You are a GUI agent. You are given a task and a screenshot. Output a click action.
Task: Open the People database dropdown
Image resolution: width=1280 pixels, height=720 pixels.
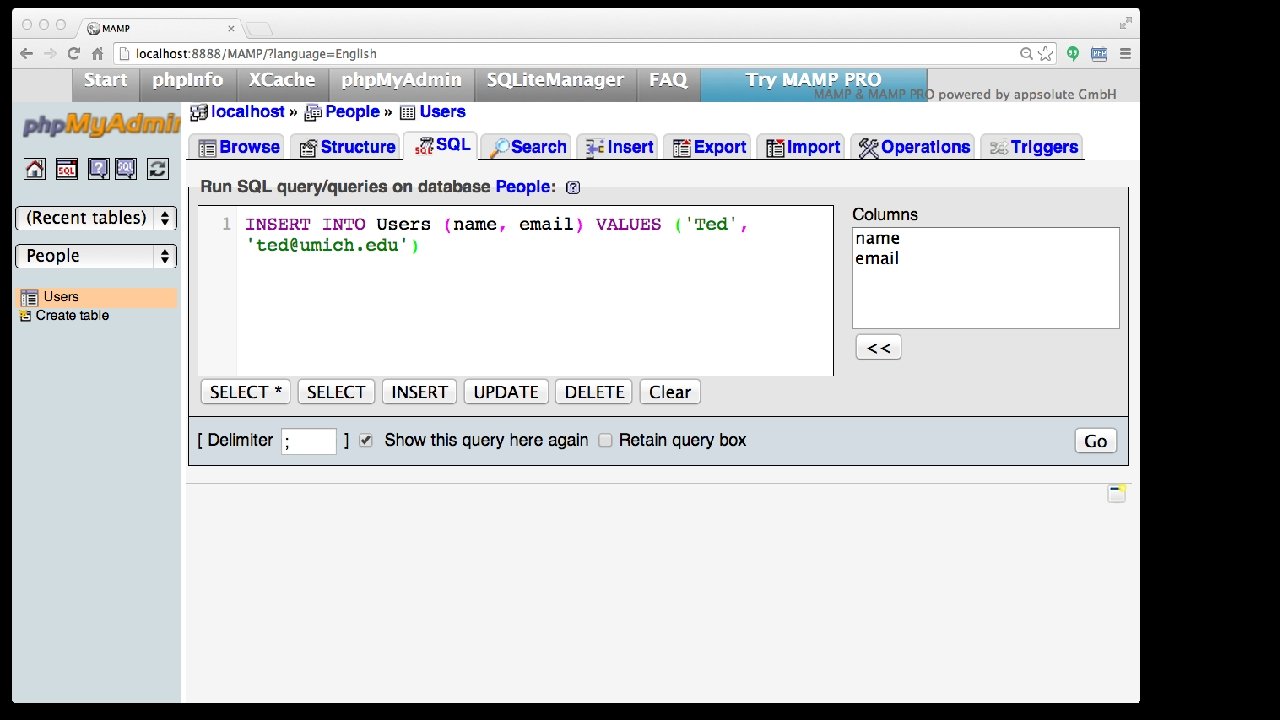pos(96,256)
